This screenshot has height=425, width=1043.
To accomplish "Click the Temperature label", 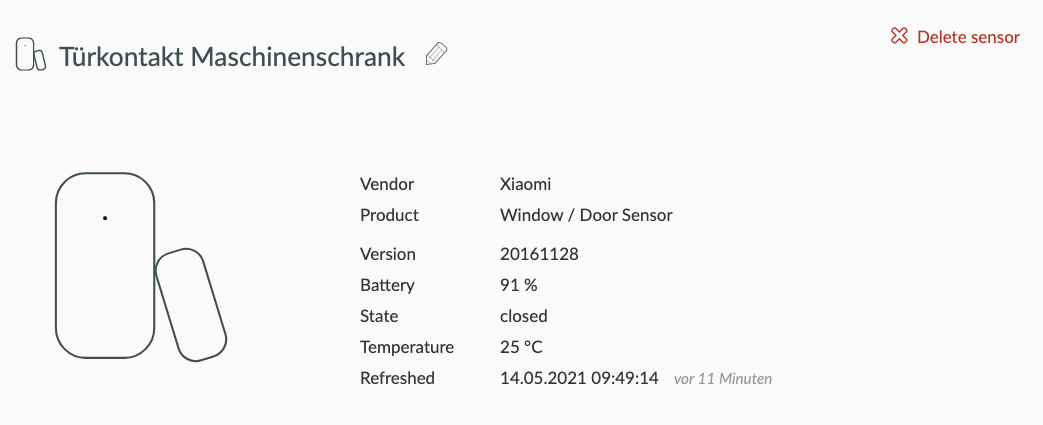I will click(407, 347).
